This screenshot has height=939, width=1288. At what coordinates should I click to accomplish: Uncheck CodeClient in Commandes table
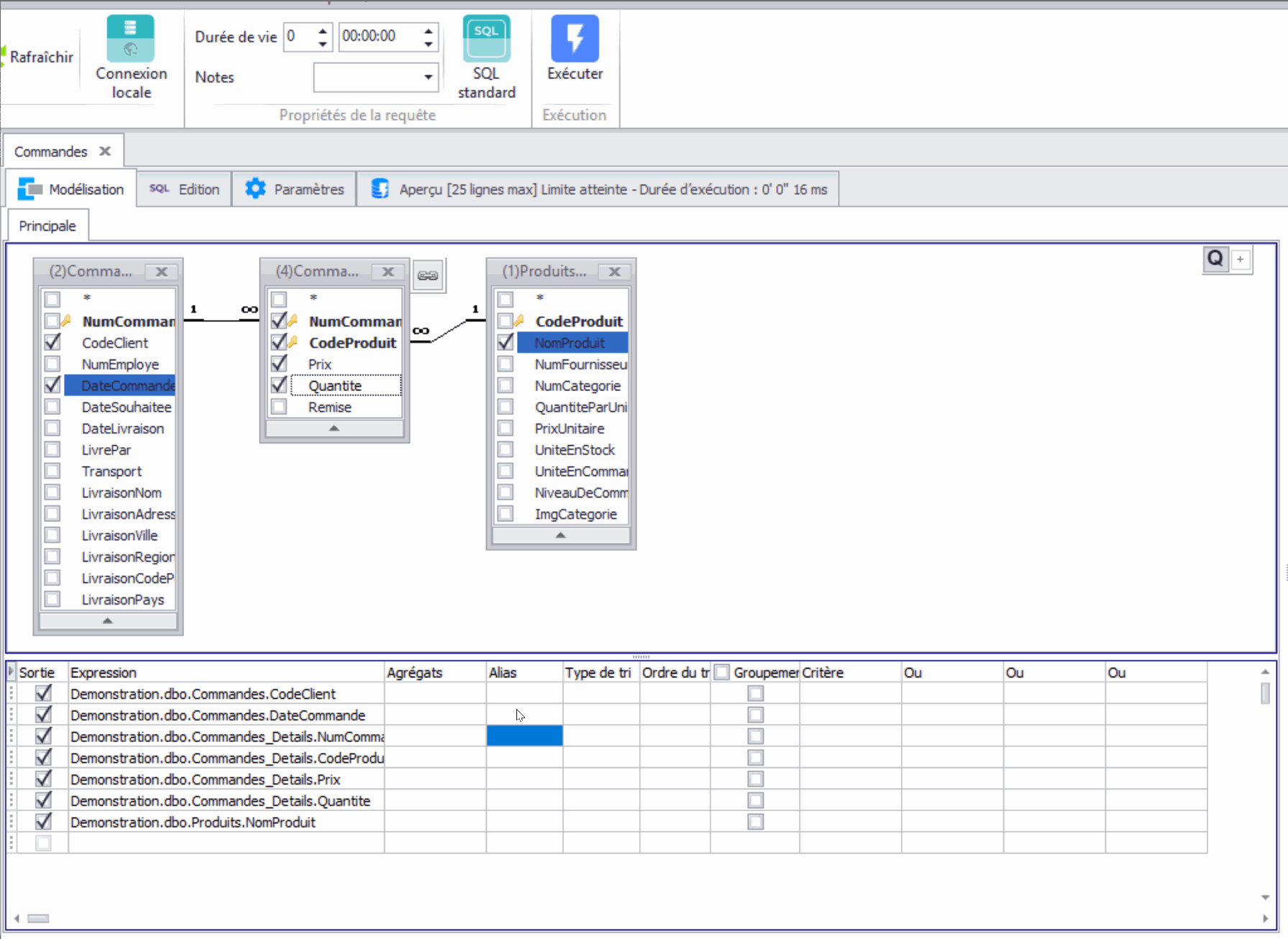click(x=52, y=342)
